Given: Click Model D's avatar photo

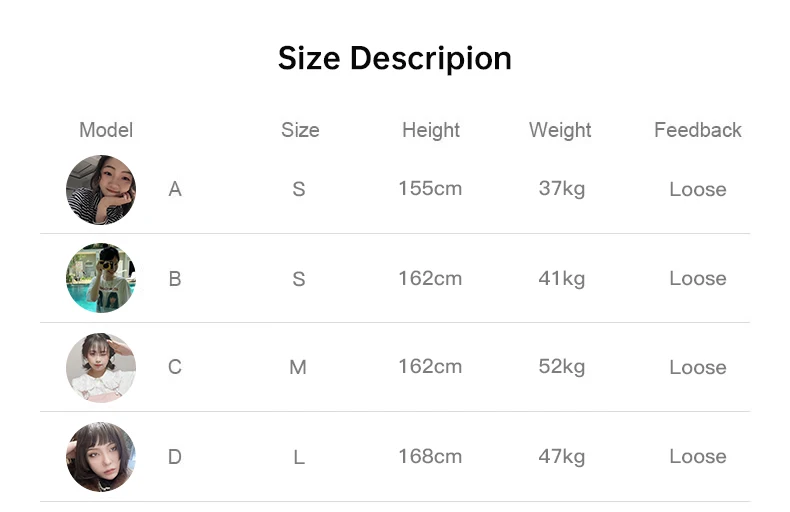Looking at the screenshot, I should point(101,457).
